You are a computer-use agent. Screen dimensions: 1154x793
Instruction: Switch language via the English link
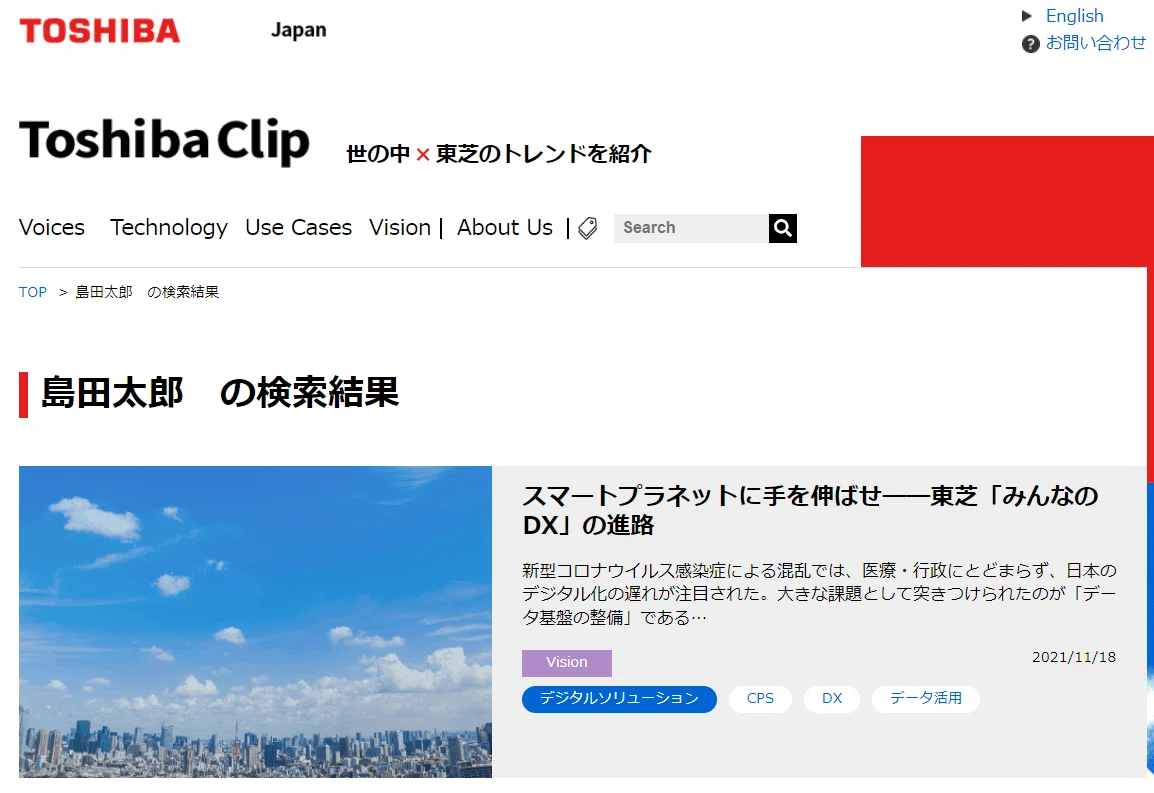pos(1074,16)
